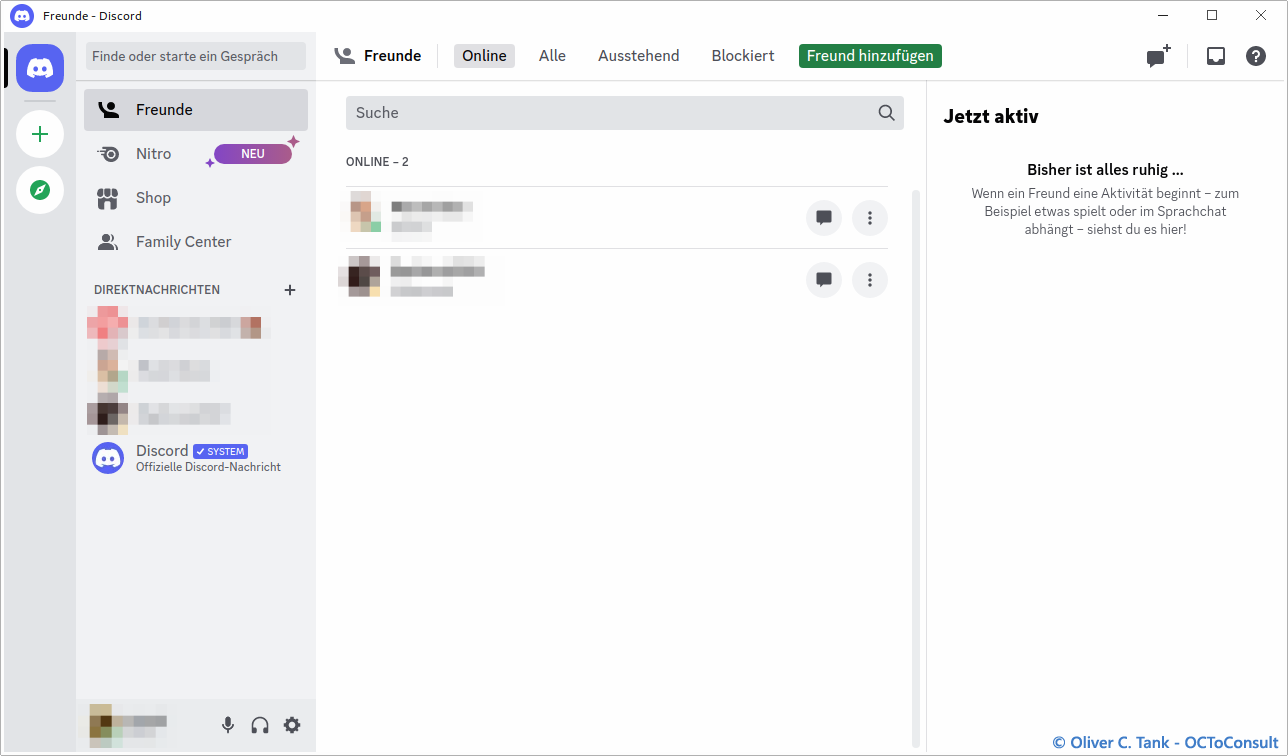Click the 'ONLINE – 2' header
The height and width of the screenshot is (756, 1288).
point(377,162)
